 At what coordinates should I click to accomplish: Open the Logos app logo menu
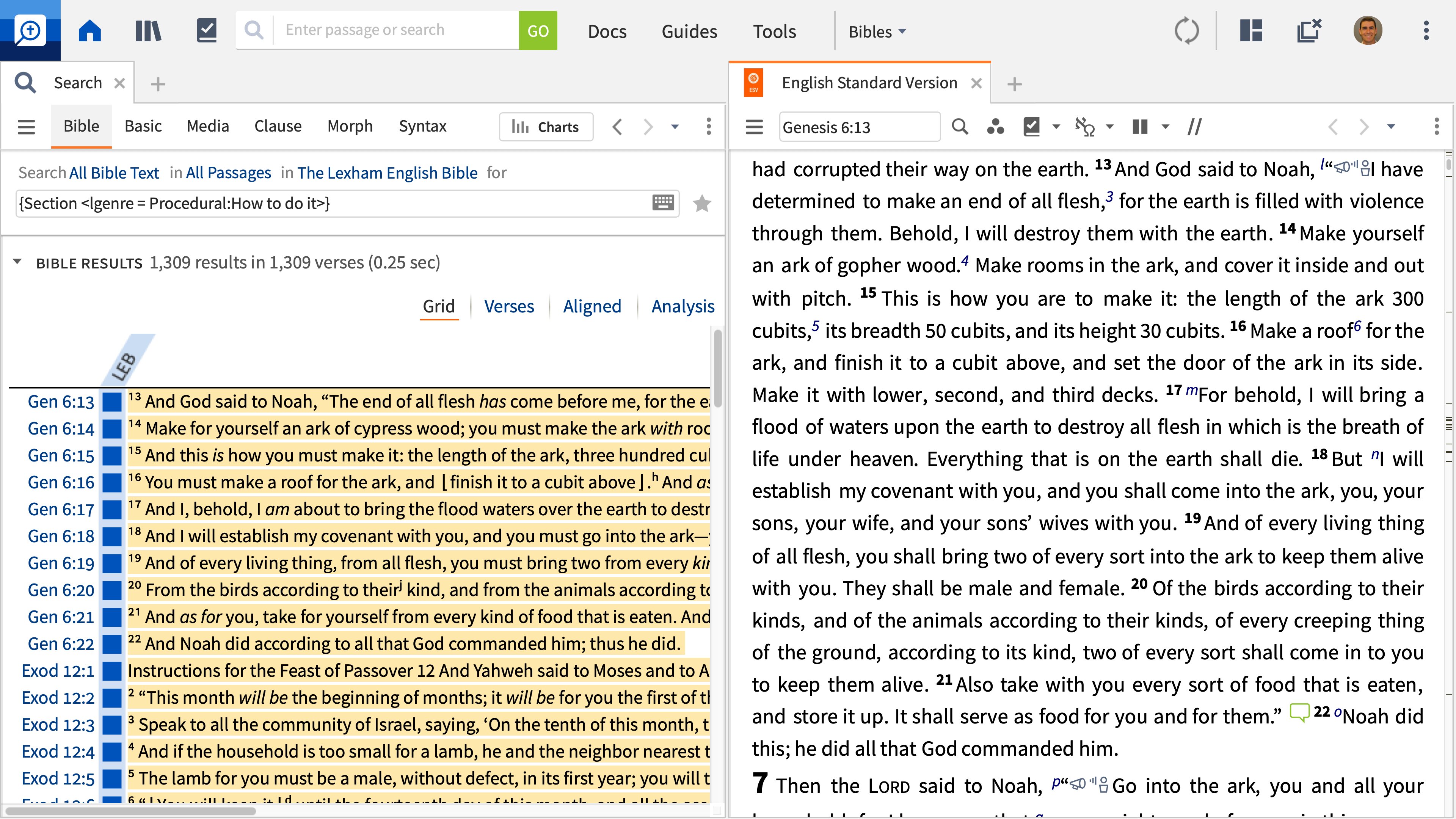pyautogui.click(x=30, y=30)
